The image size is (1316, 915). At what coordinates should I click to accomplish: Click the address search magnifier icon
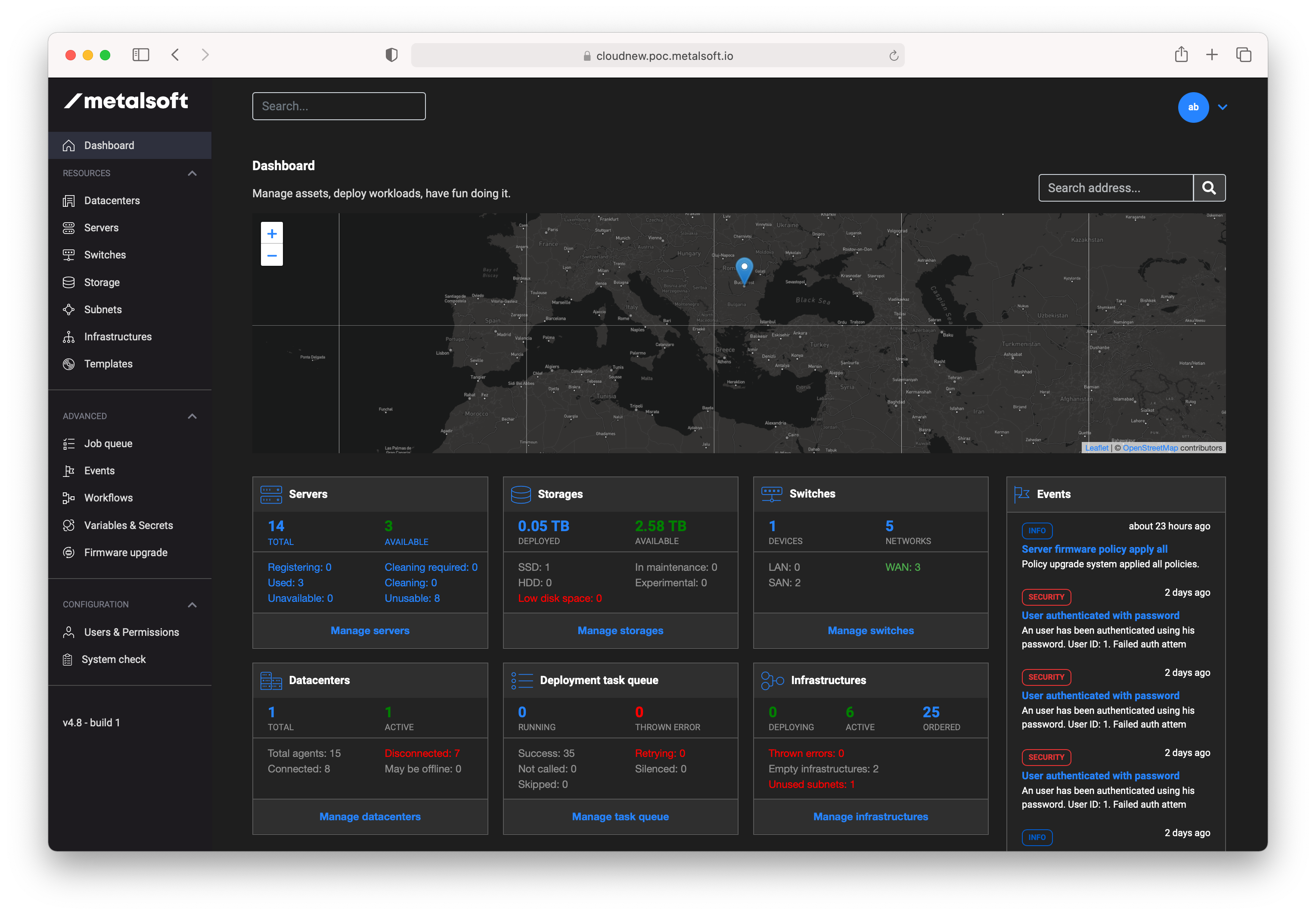(1208, 188)
